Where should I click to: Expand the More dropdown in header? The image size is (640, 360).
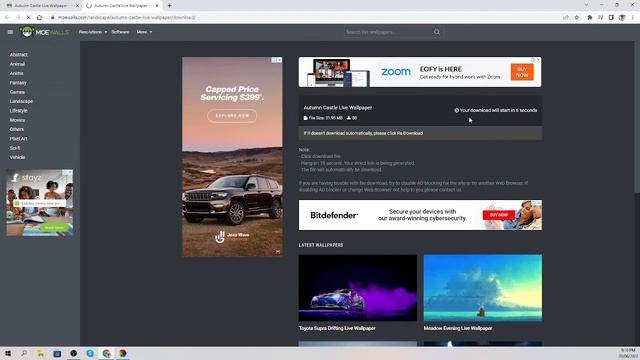coord(144,32)
